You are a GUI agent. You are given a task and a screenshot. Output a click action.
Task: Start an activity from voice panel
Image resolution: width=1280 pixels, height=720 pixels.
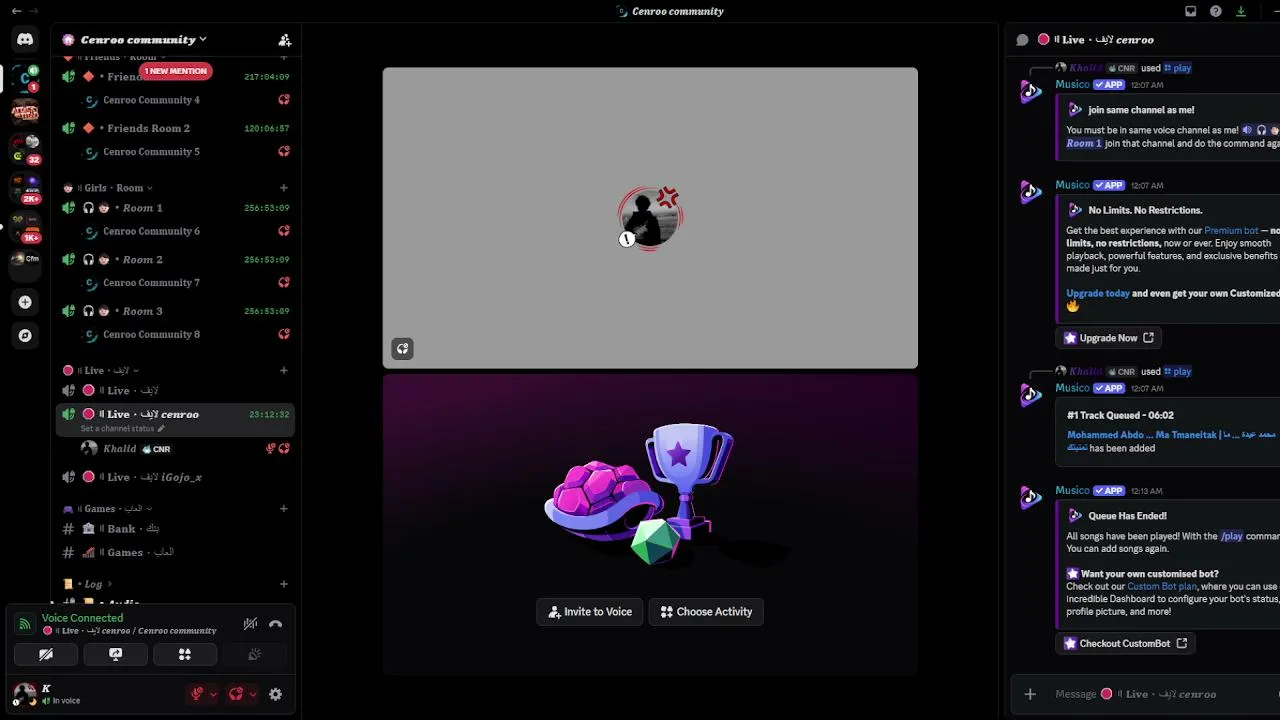pos(185,654)
